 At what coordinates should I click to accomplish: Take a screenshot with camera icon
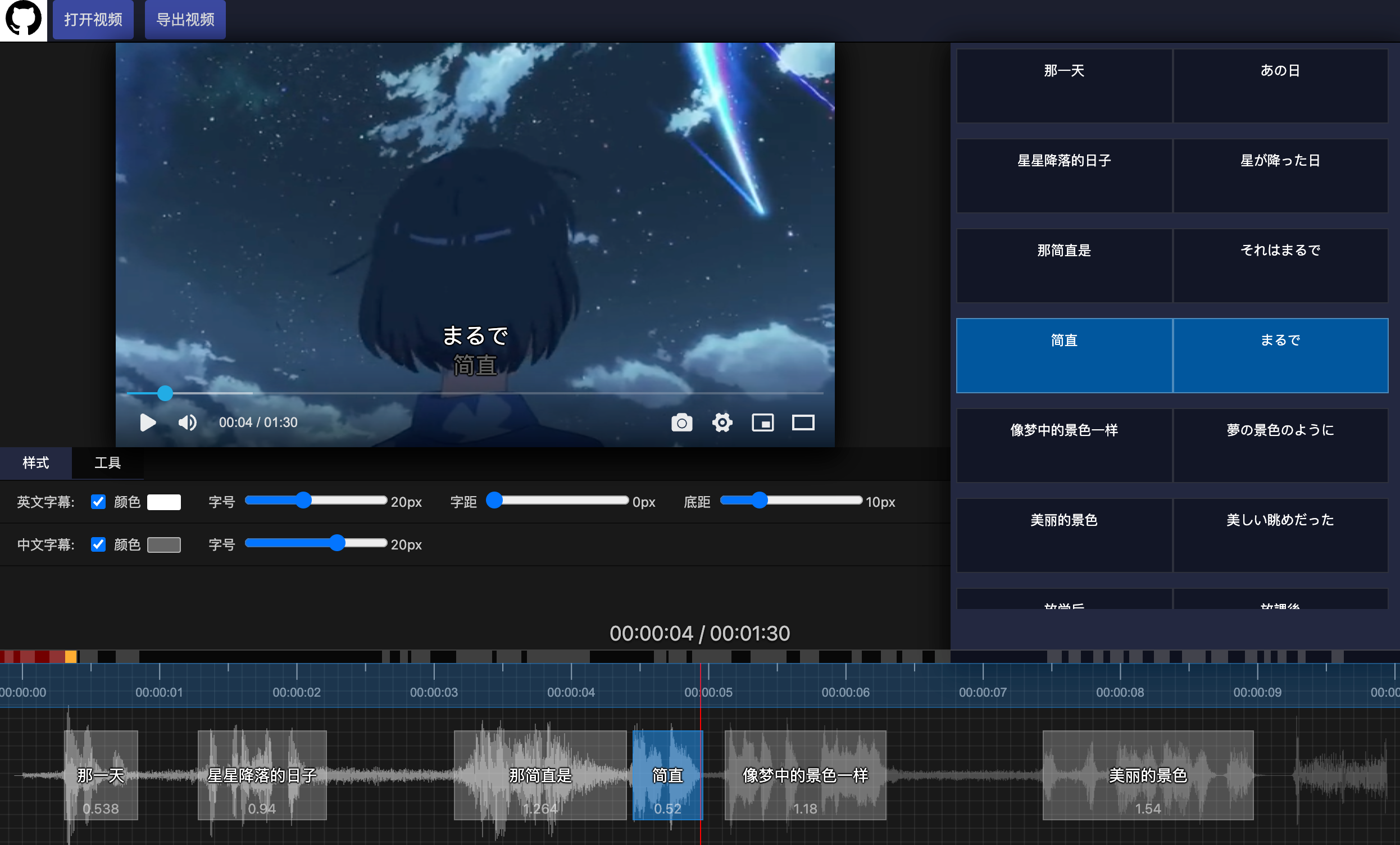coord(681,422)
